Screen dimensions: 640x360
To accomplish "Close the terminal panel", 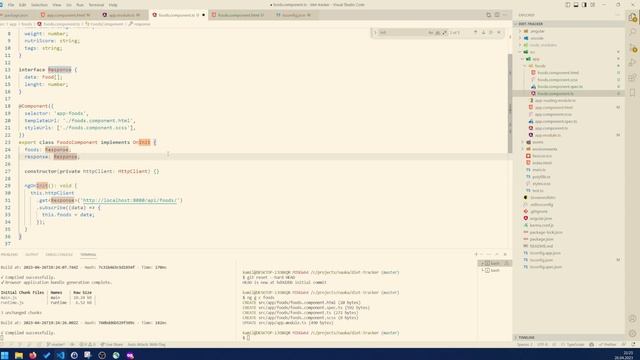I will [x=505, y=254].
